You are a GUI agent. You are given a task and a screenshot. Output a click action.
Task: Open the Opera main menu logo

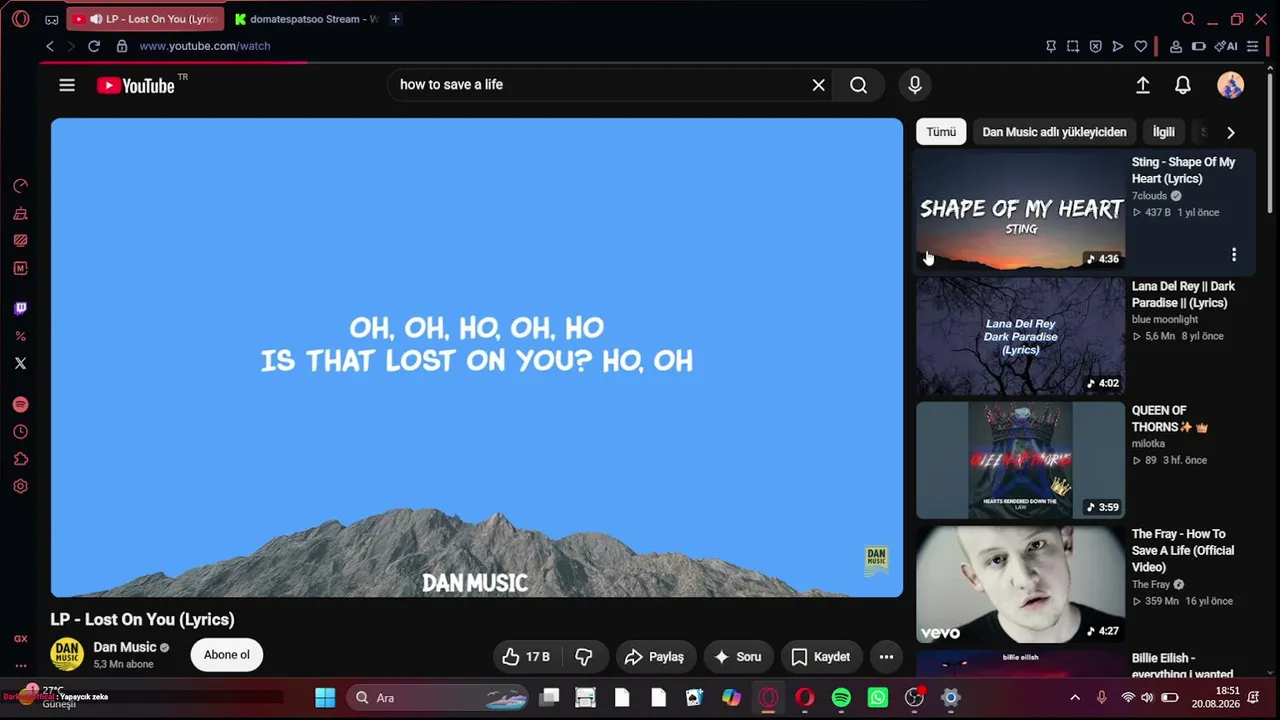coord(21,19)
